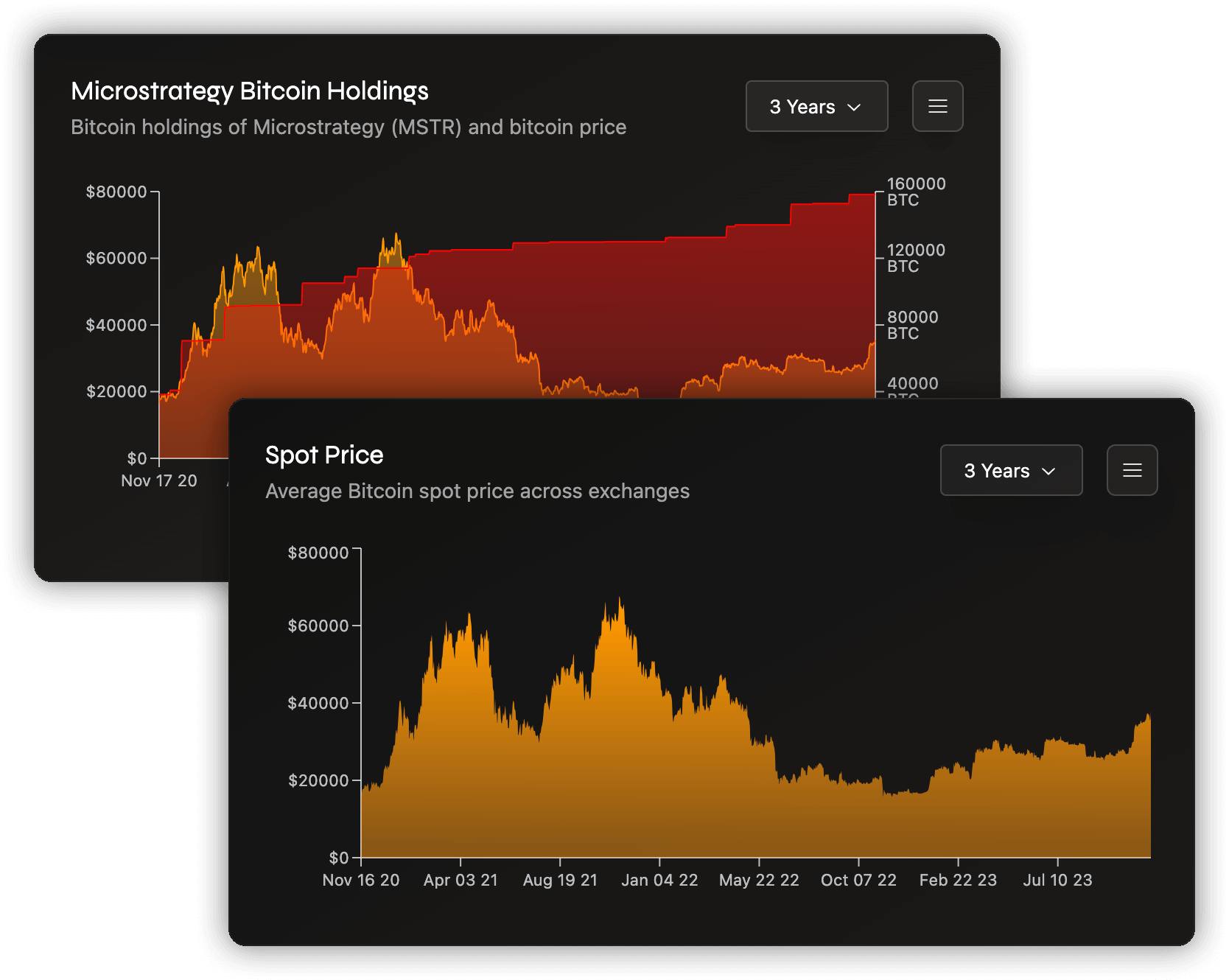Click the Microstrategy Bitcoin Holdings title

[x=250, y=91]
